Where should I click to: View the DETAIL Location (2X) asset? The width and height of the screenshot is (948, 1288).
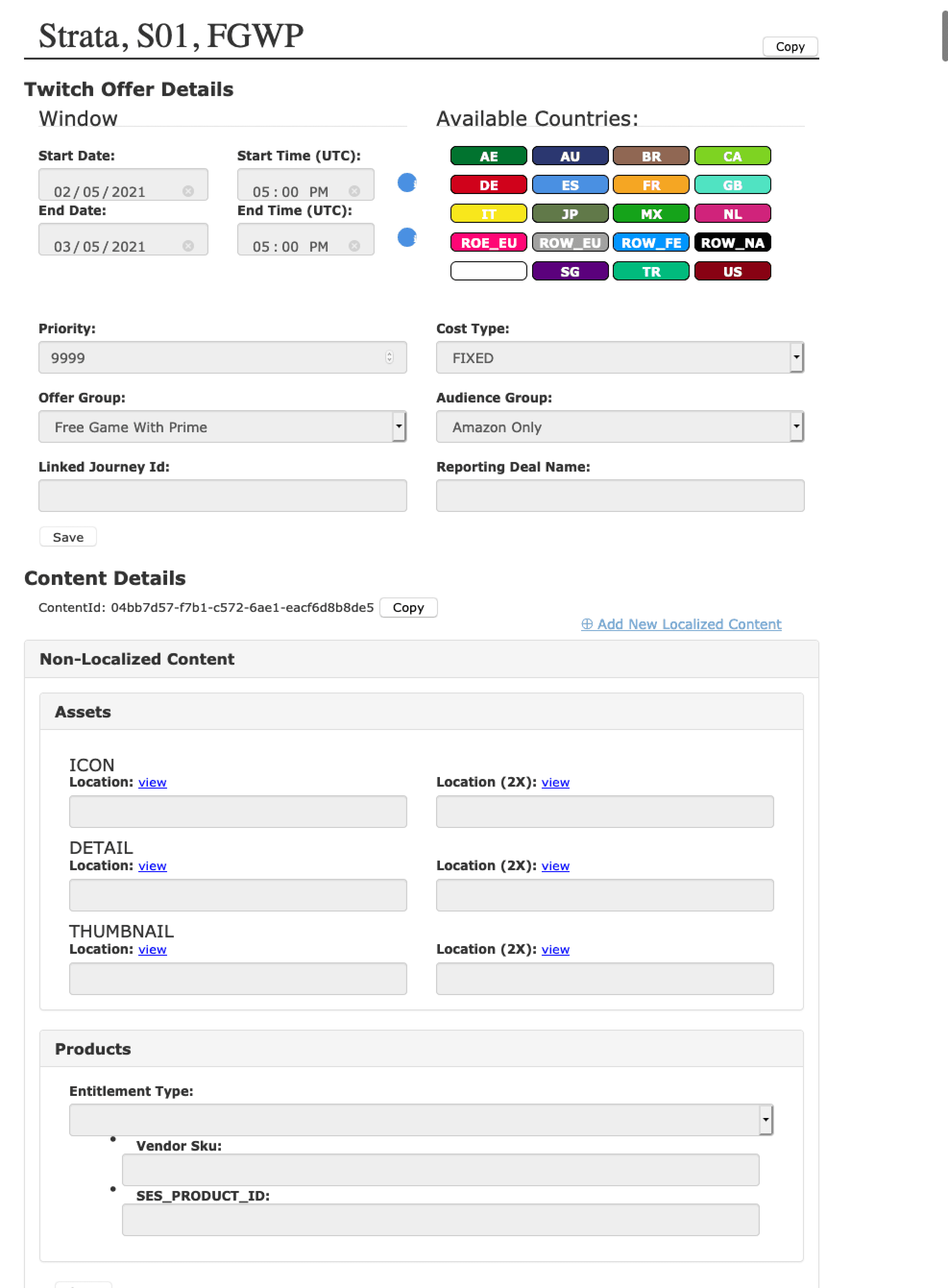[556, 866]
